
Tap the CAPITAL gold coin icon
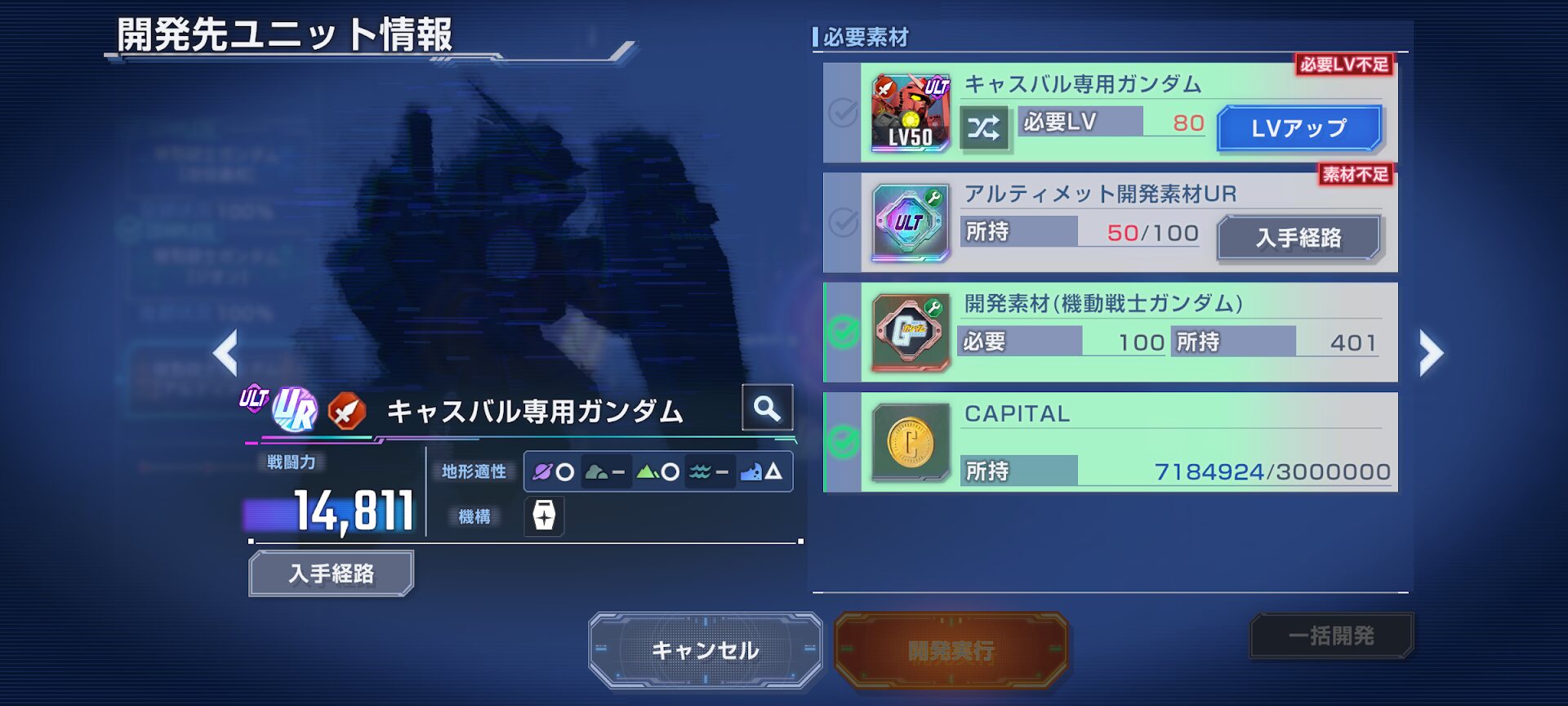(911, 442)
